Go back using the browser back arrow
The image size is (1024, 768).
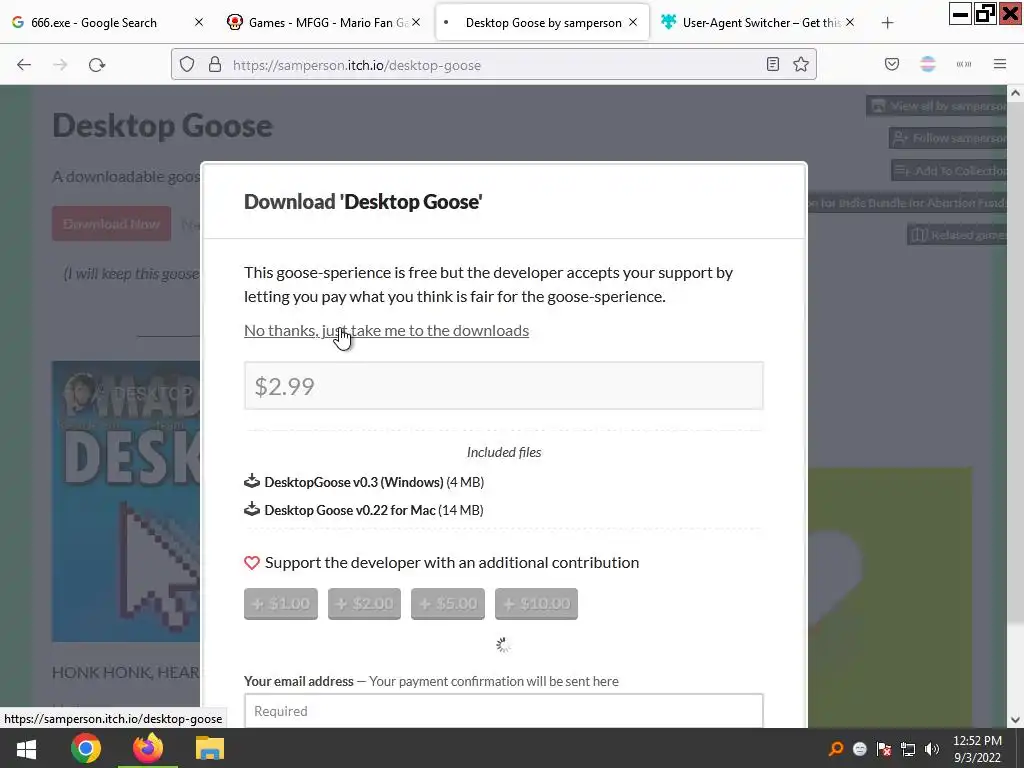24,65
